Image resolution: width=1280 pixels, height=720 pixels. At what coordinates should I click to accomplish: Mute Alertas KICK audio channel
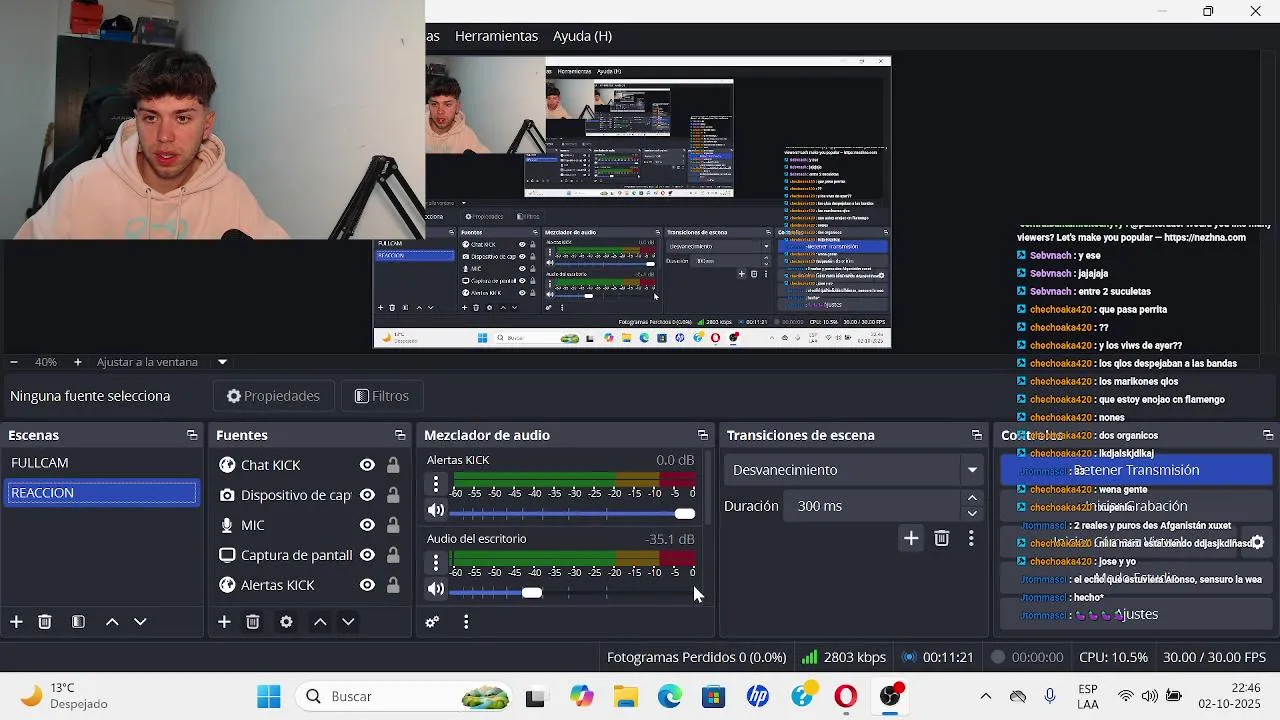click(436, 511)
